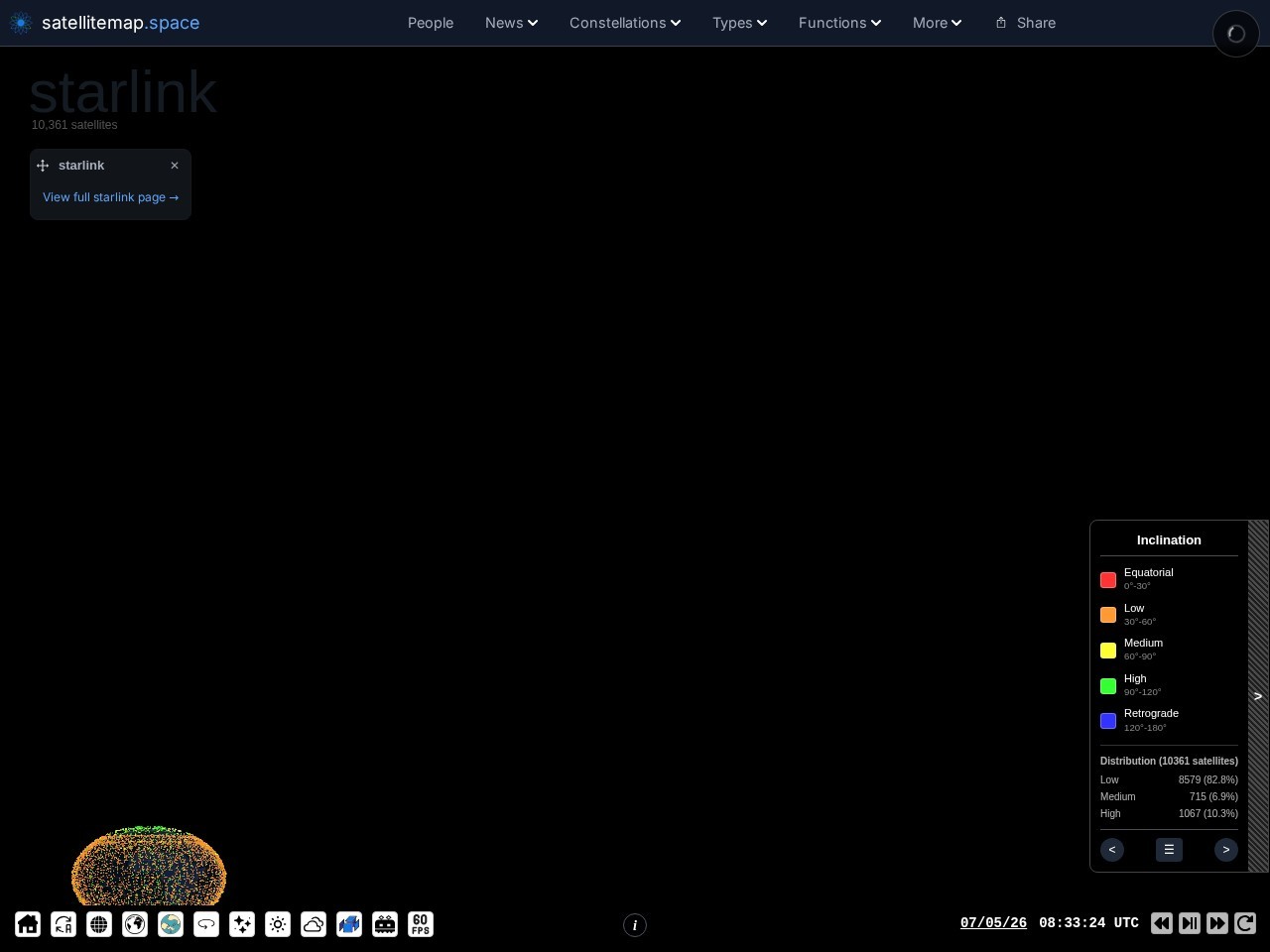Click the Low orange color swatch
Image resolution: width=1270 pixels, height=952 pixels.
coord(1108,615)
